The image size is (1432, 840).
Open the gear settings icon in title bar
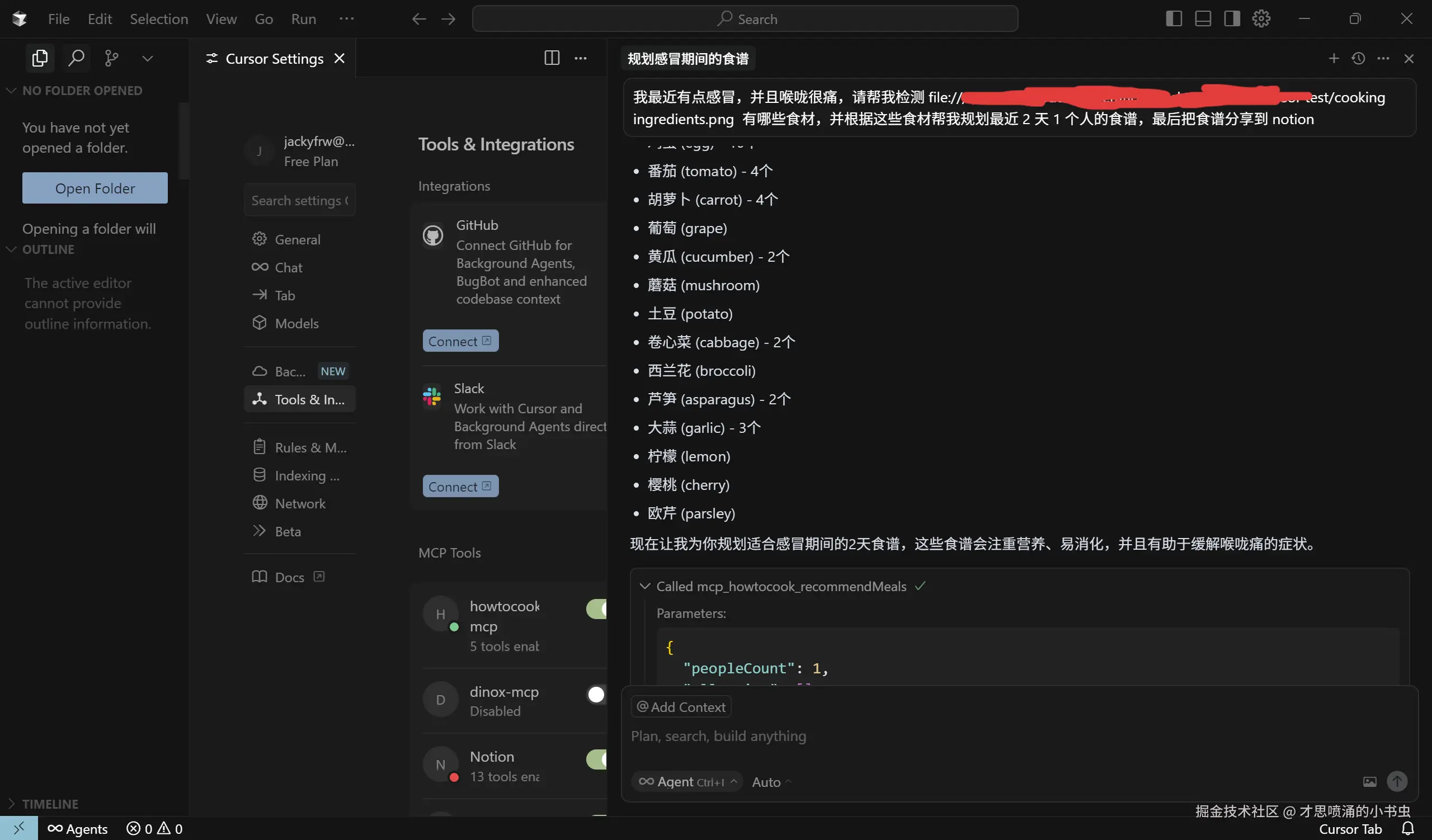(1261, 19)
